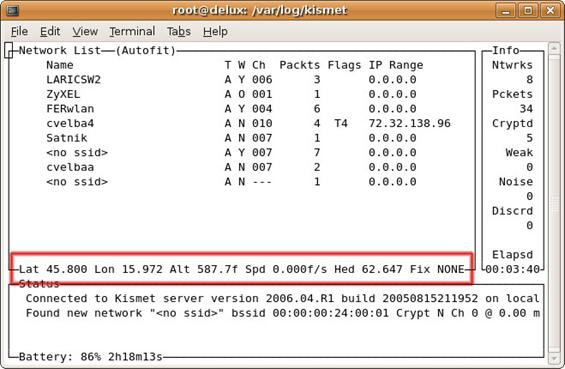Click the Battery: 86% 2h18m13s indicator
565x369 pixels.
(x=90, y=357)
